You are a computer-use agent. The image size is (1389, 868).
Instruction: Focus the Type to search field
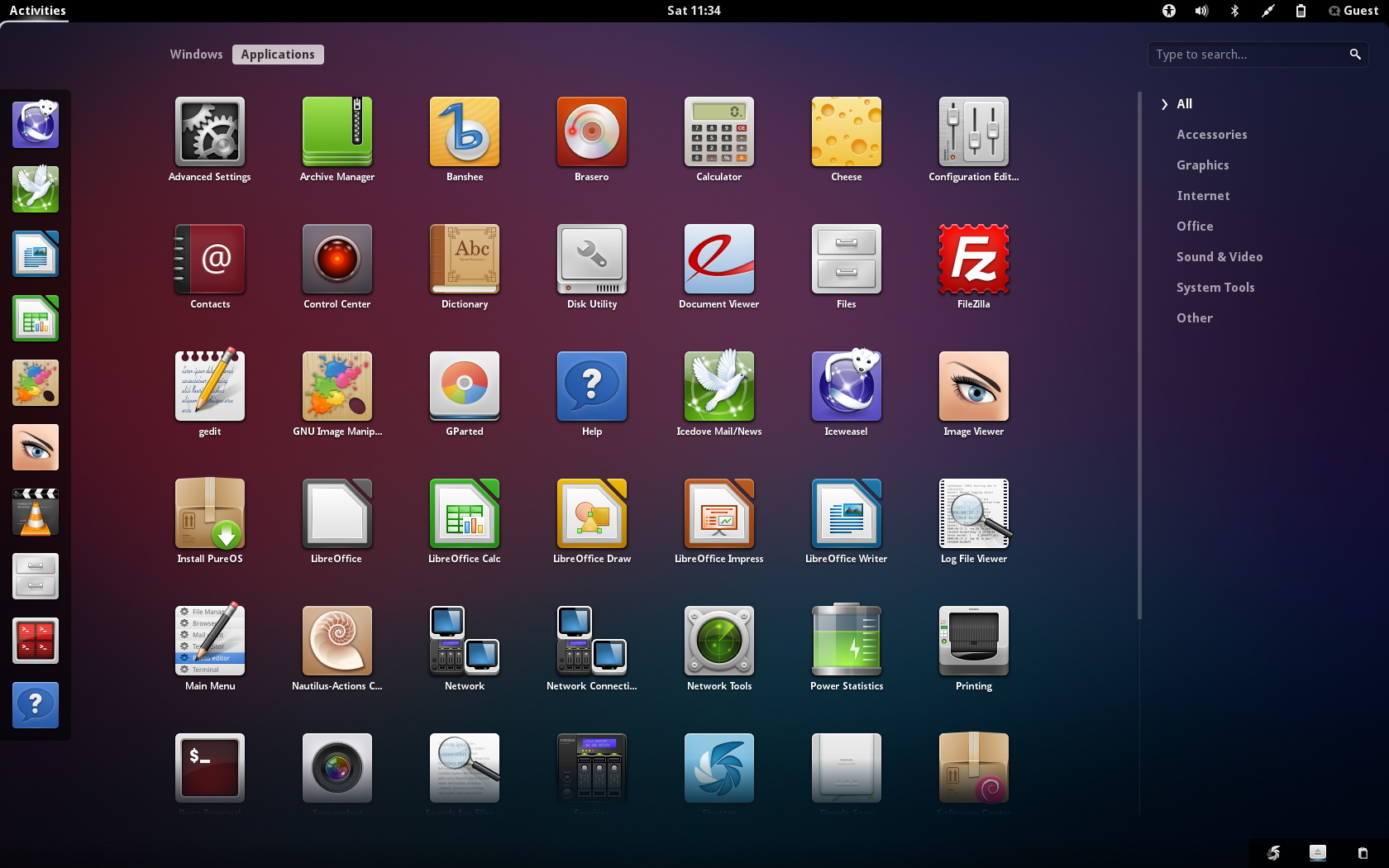coord(1248,55)
